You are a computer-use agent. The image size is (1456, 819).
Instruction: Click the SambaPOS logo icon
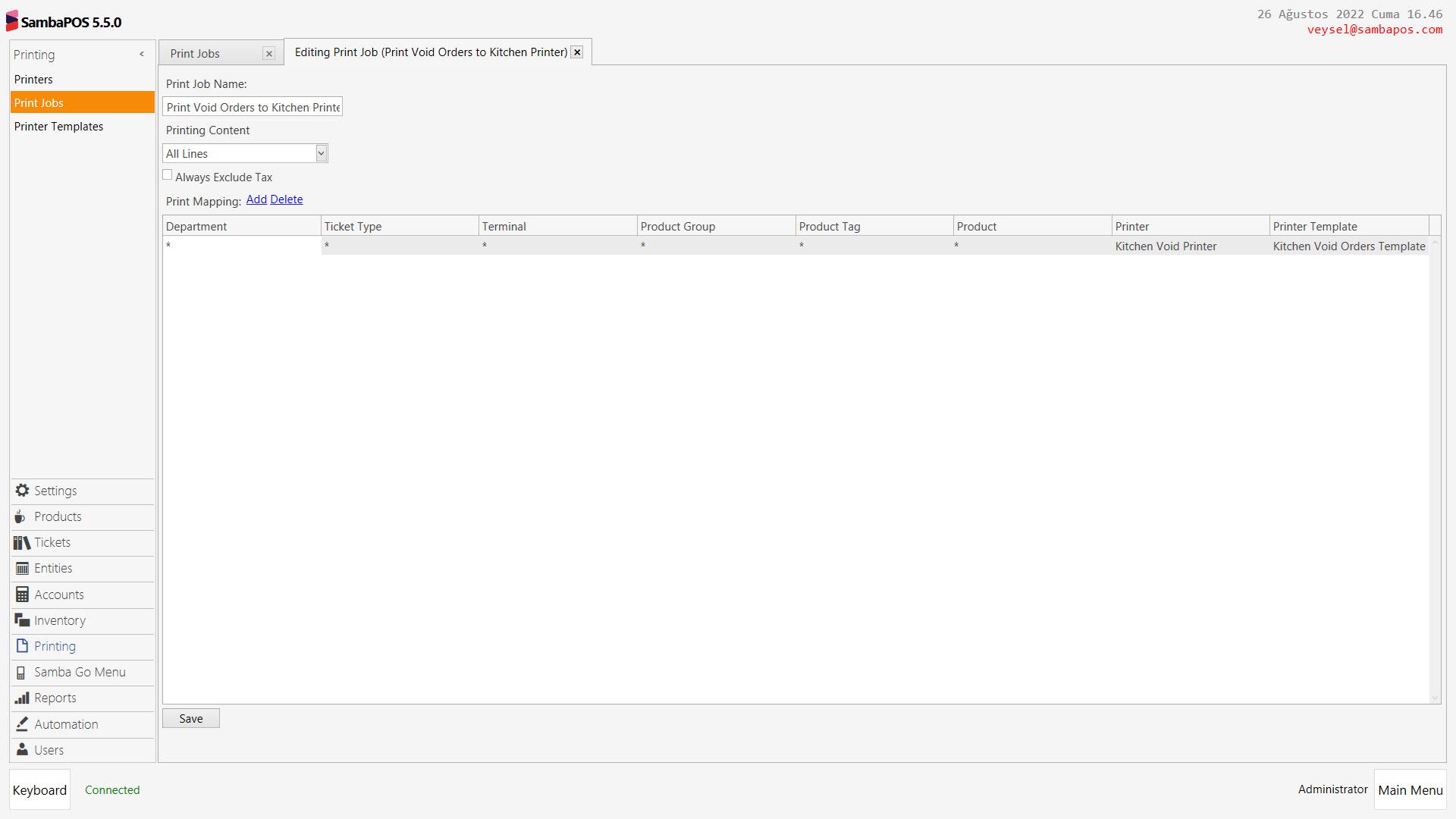12,21
